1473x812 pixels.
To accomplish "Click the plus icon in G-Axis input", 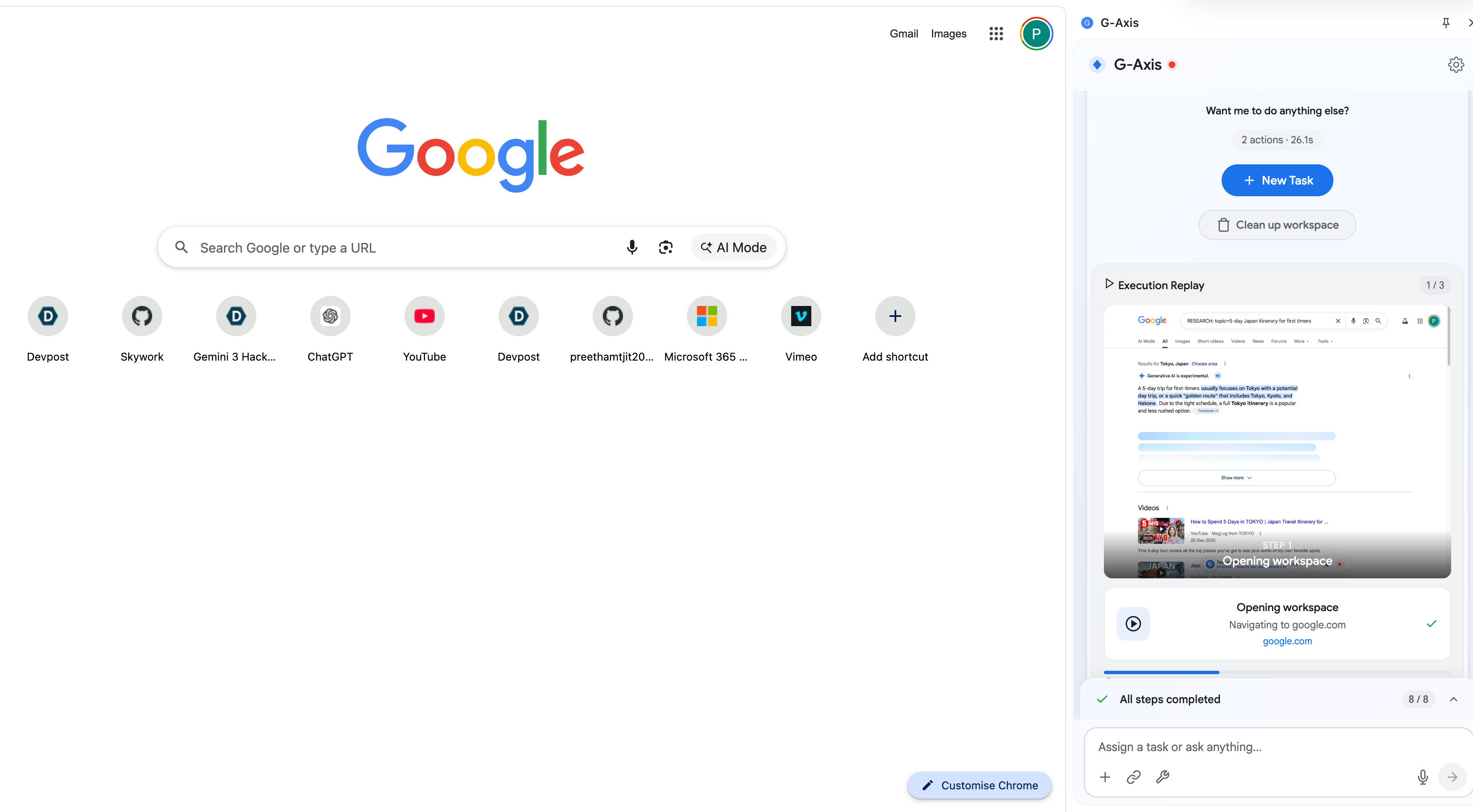I will [1105, 777].
